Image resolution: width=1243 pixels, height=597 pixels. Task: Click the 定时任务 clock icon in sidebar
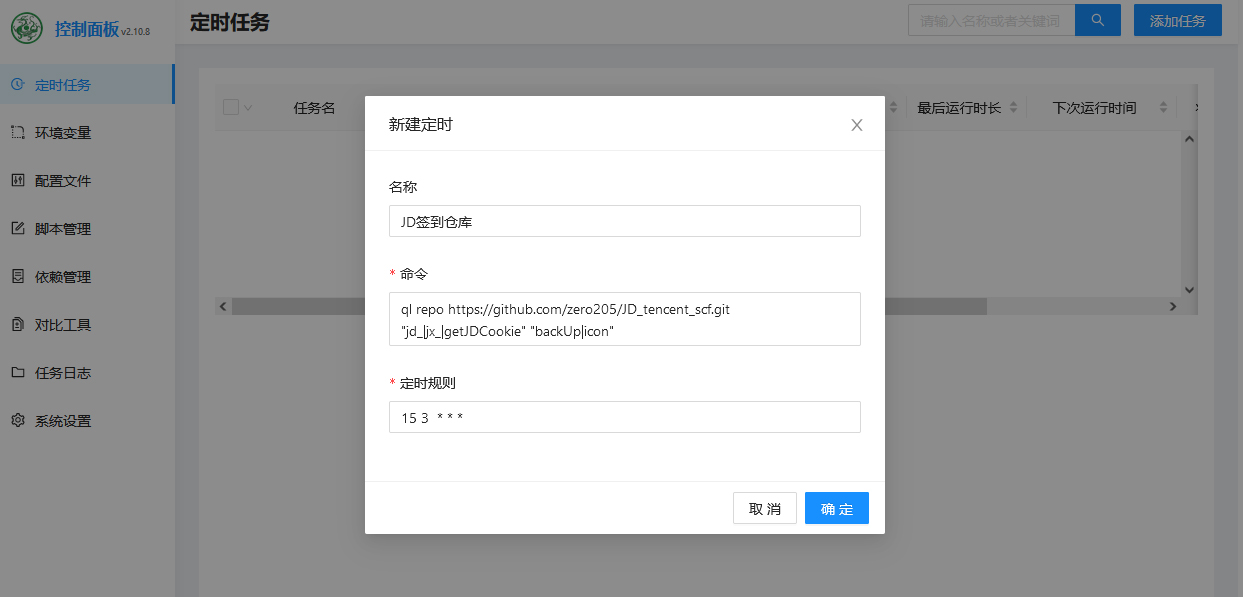tap(17, 85)
